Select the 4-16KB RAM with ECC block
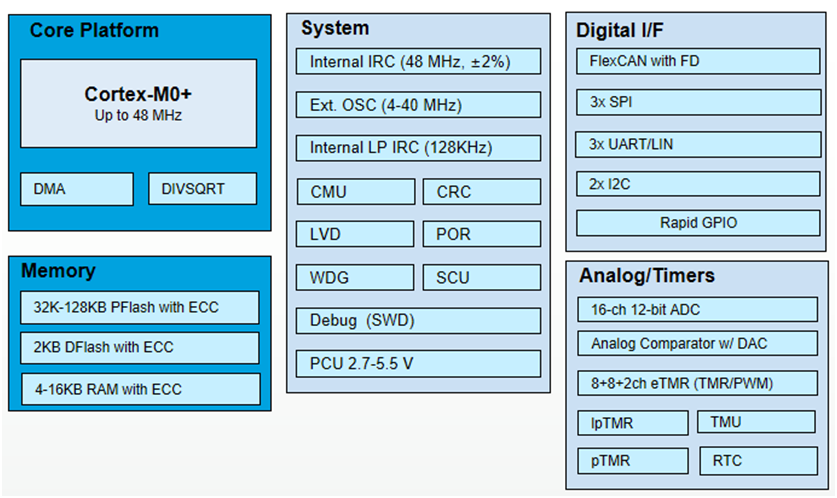 pos(140,388)
